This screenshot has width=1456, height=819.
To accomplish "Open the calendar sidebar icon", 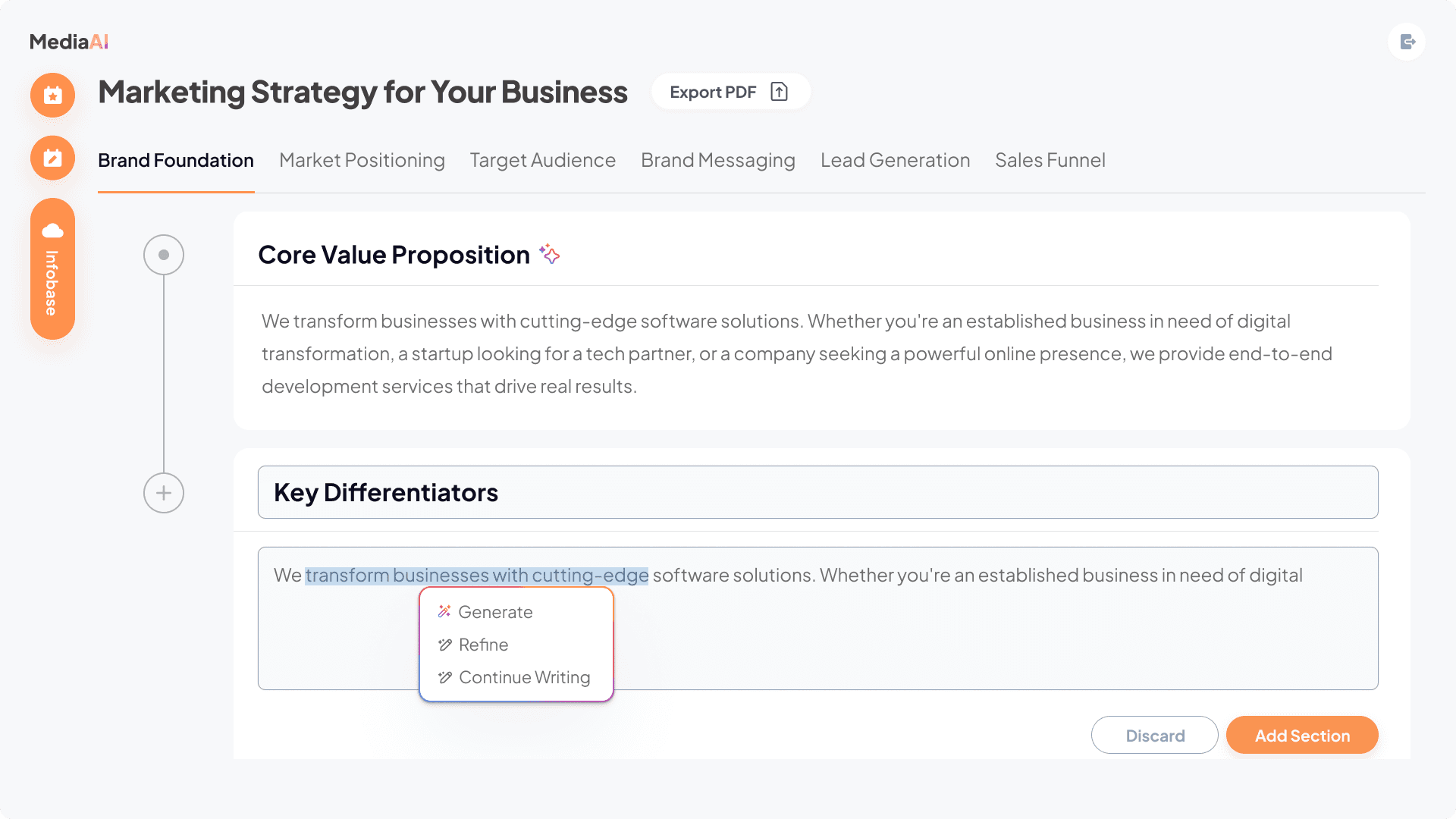I will [52, 95].
